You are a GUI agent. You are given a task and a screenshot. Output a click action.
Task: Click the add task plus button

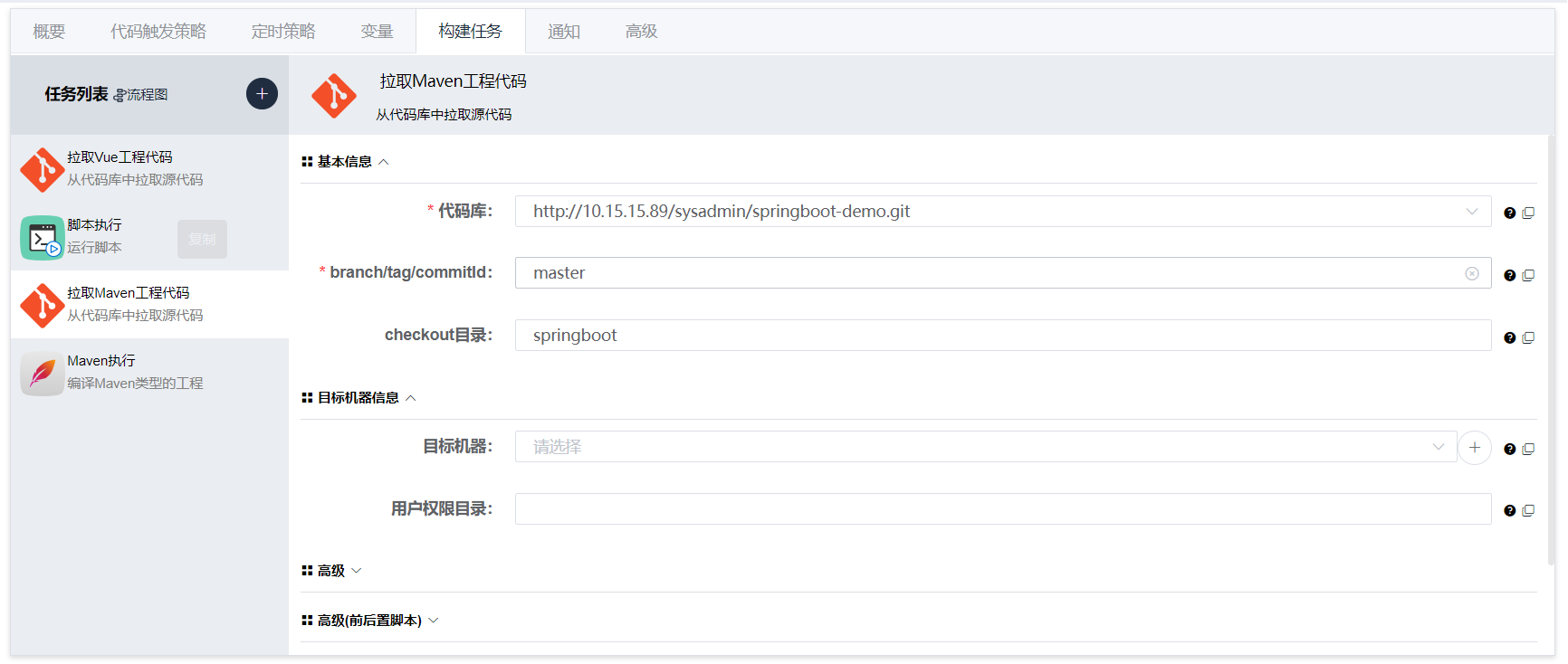pyautogui.click(x=262, y=94)
